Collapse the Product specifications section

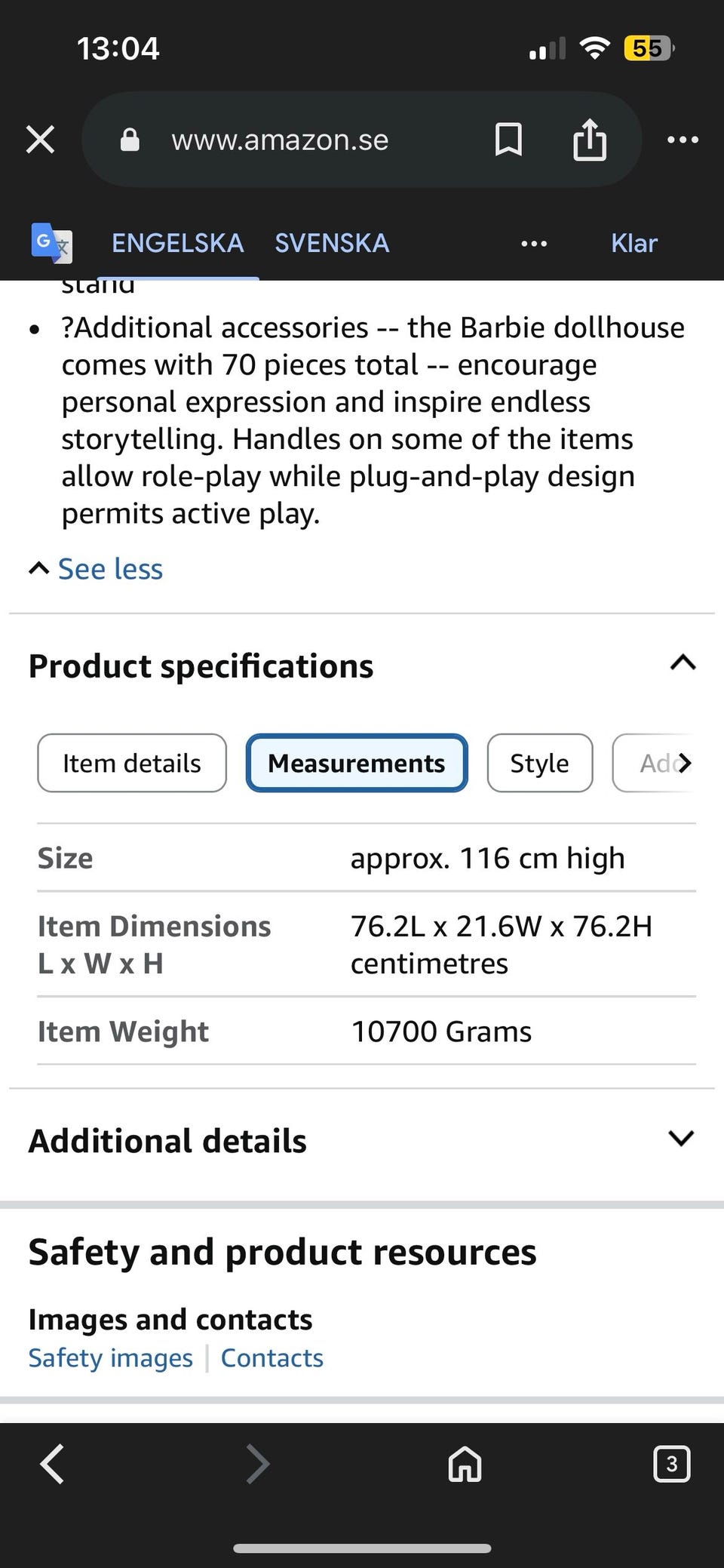683,663
